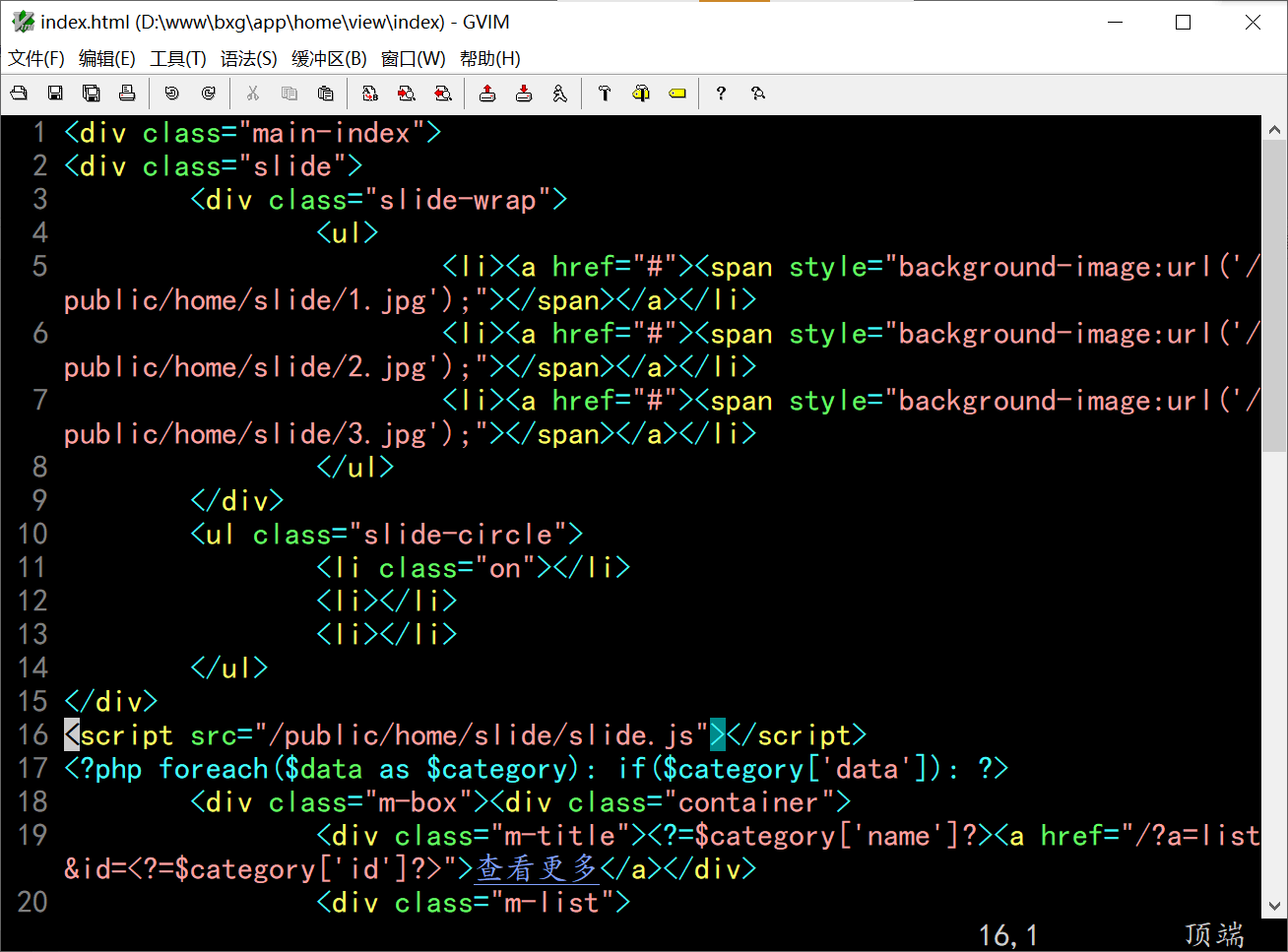Click the underlined 查看更多 link text
The height and width of the screenshot is (952, 1288).
point(537,868)
